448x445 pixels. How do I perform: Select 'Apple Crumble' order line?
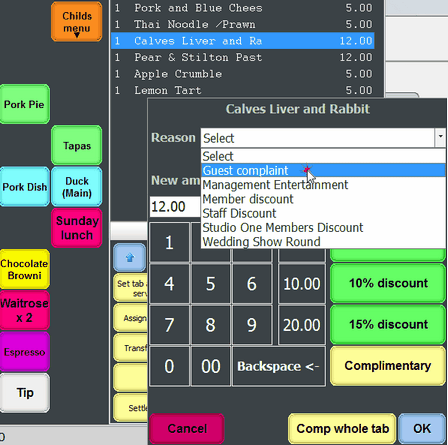click(243, 74)
